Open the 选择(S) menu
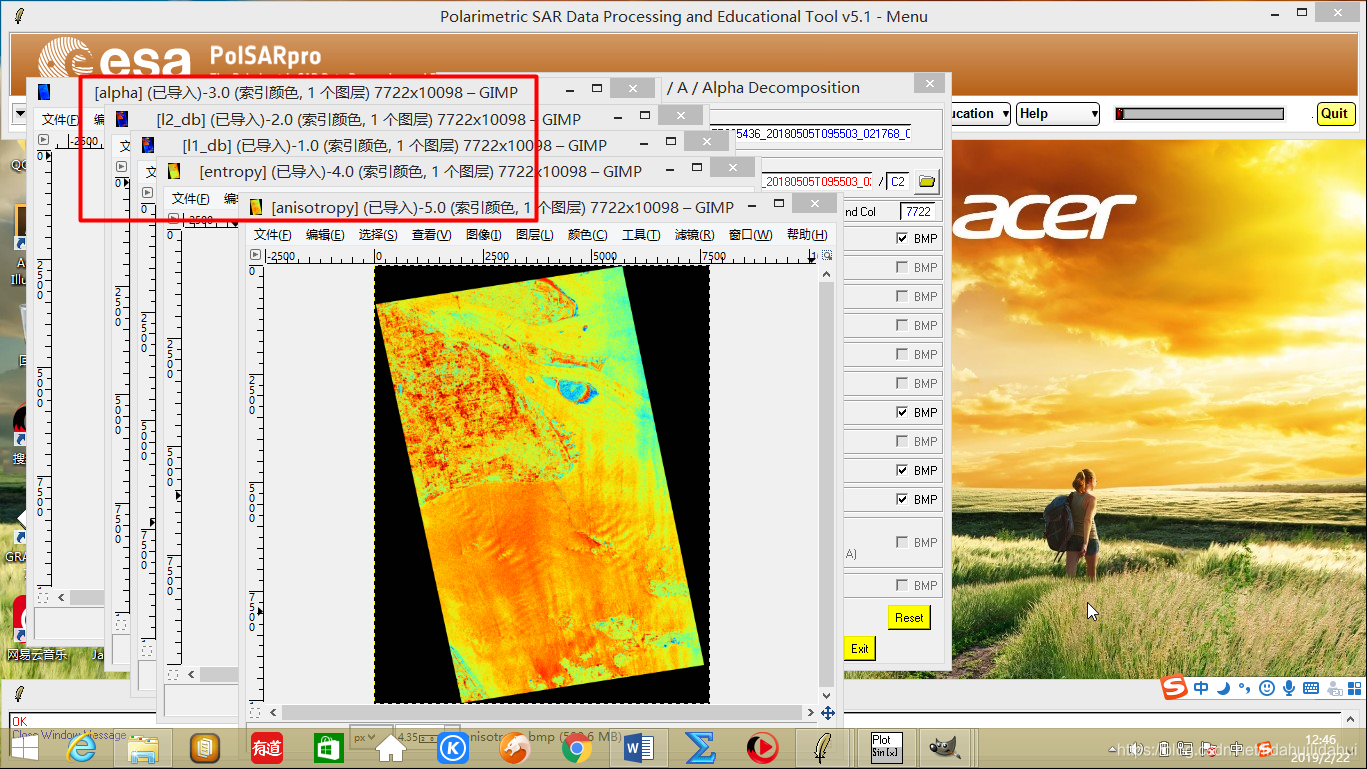1367x769 pixels. [378, 235]
